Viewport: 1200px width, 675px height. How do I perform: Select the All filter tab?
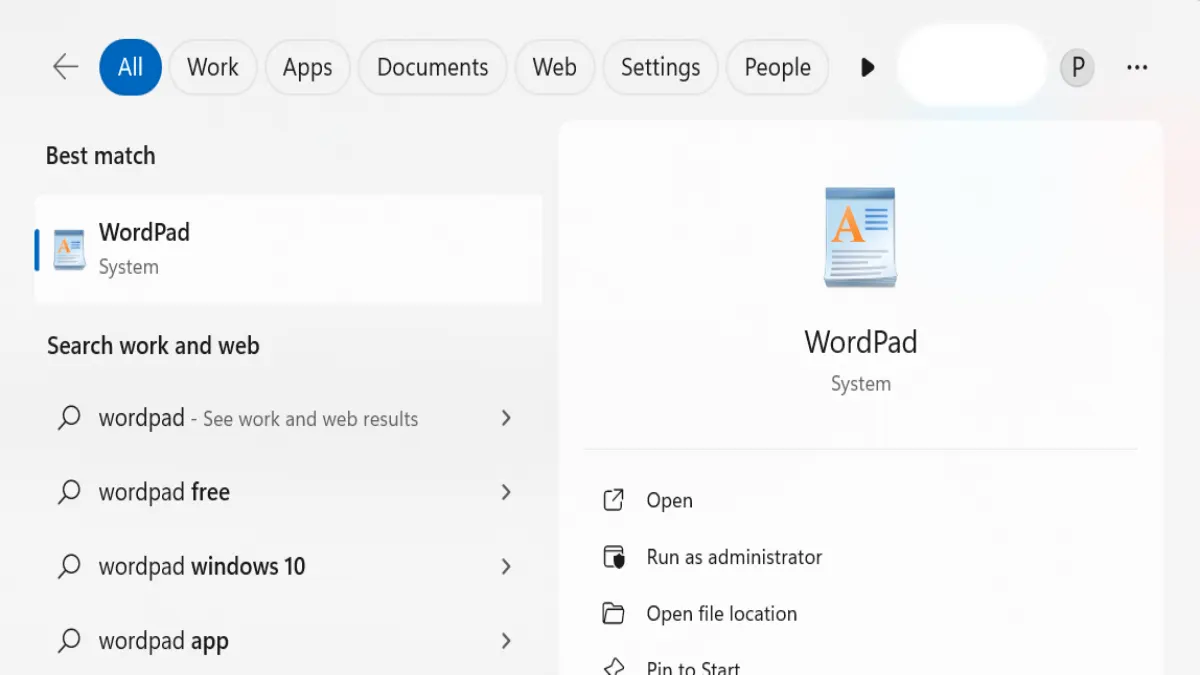click(130, 66)
